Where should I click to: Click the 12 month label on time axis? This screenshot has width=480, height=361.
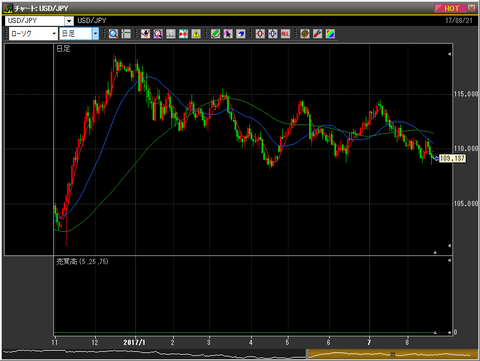[x=95, y=342]
